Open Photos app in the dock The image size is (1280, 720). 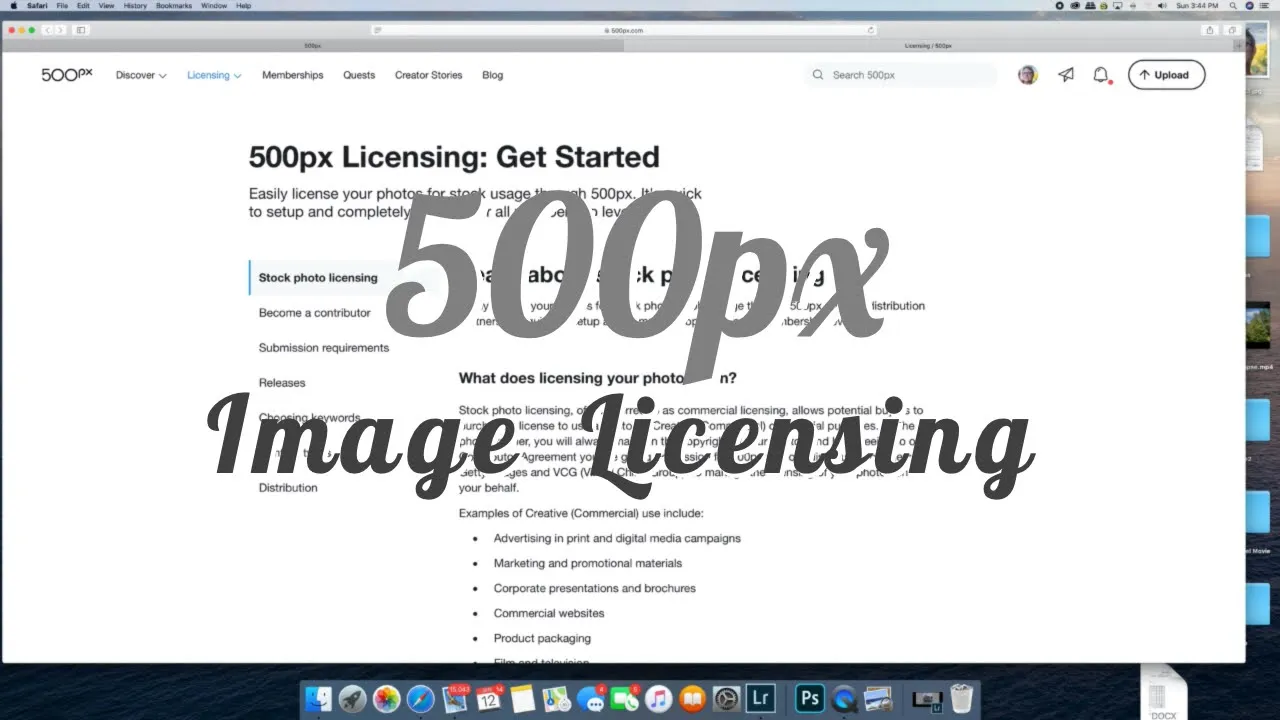386,699
